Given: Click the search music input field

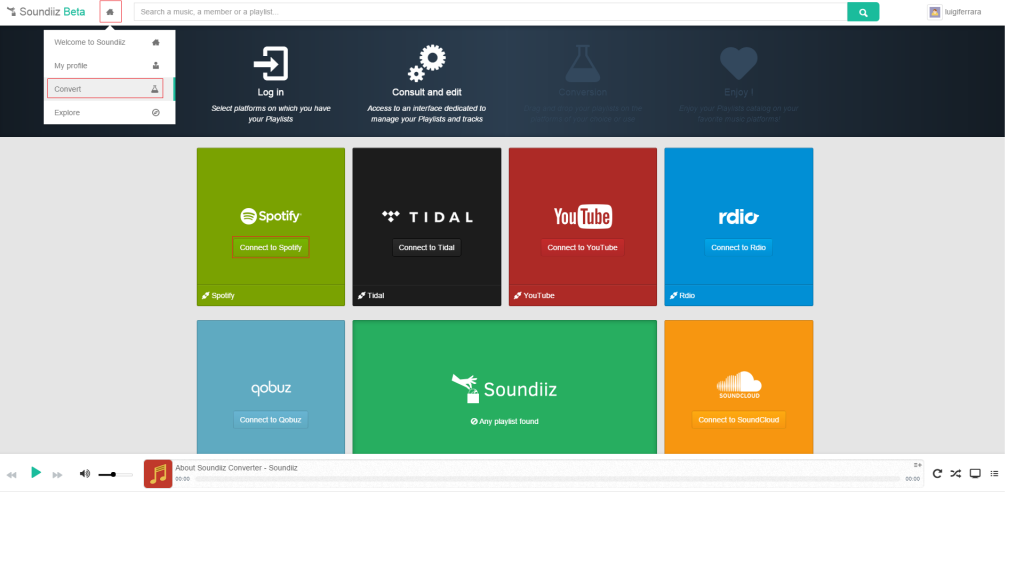Looking at the screenshot, I should [x=490, y=12].
